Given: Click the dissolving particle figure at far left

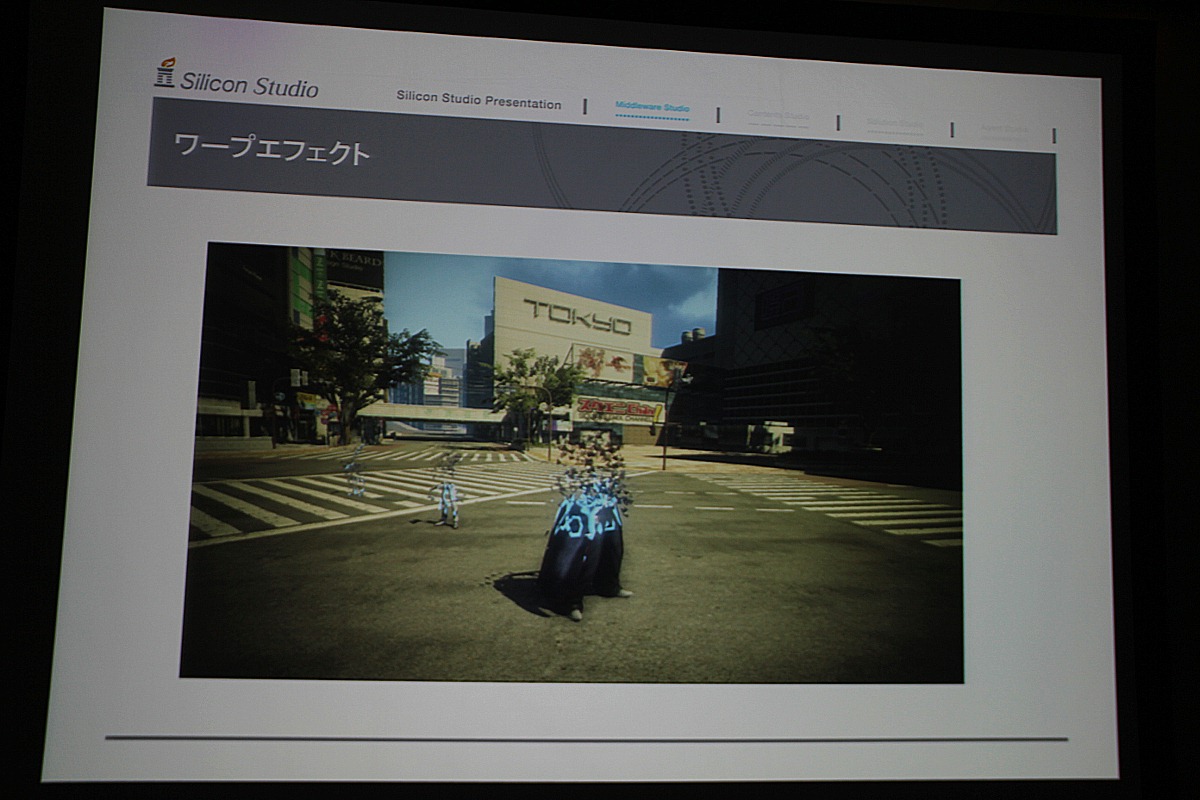Looking at the screenshot, I should 354,470.
